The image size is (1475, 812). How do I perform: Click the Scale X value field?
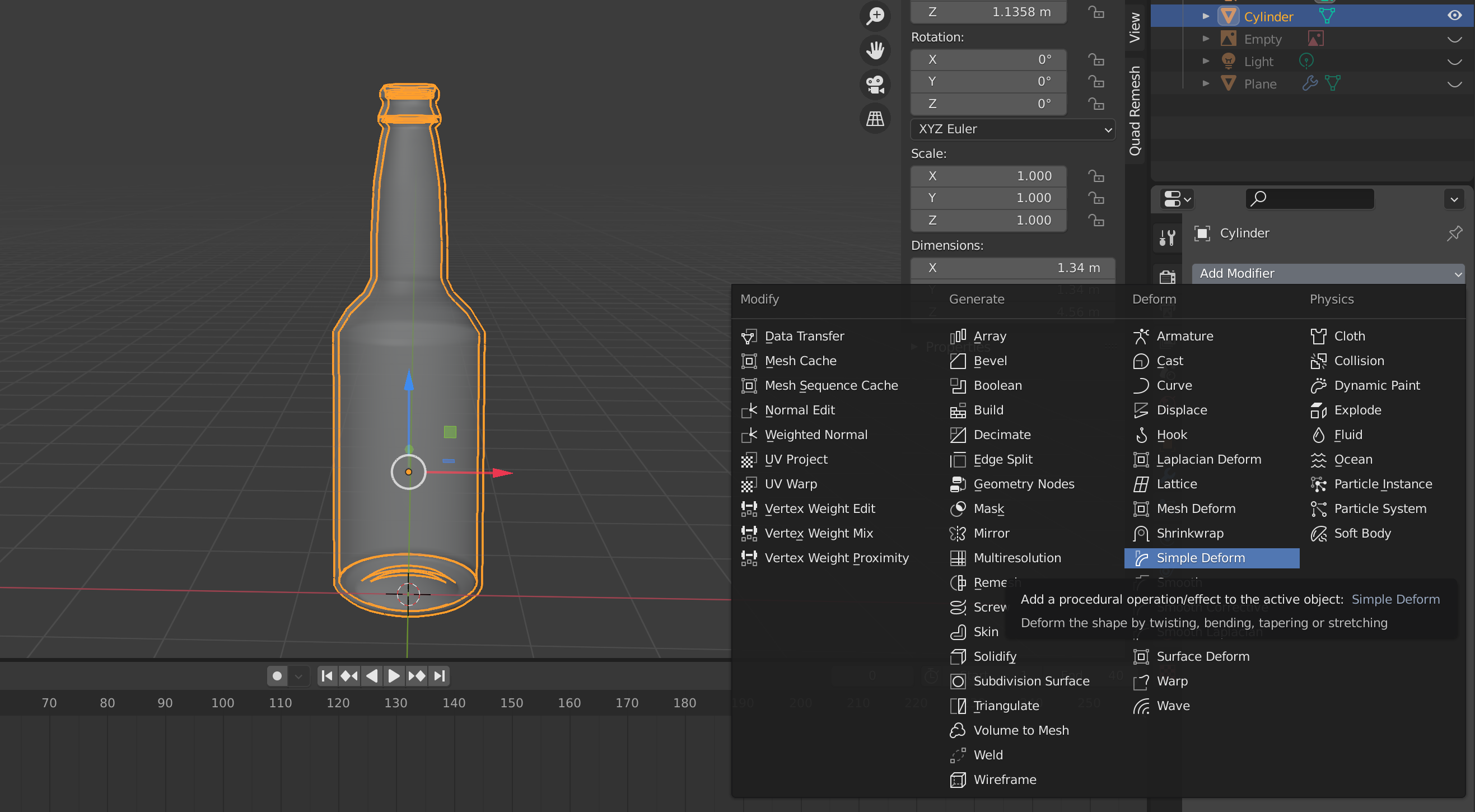989,176
